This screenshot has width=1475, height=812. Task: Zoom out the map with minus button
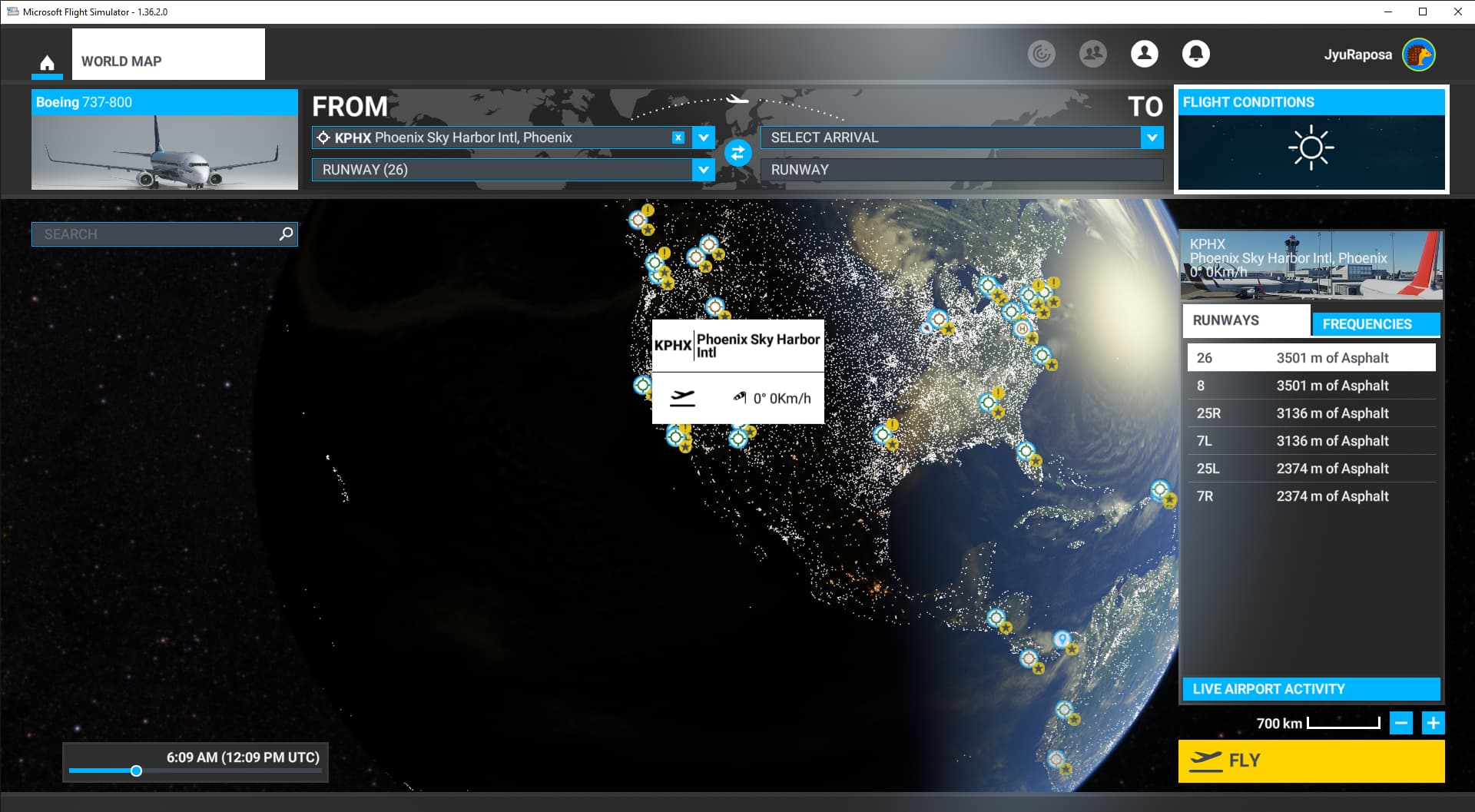coord(1400,723)
